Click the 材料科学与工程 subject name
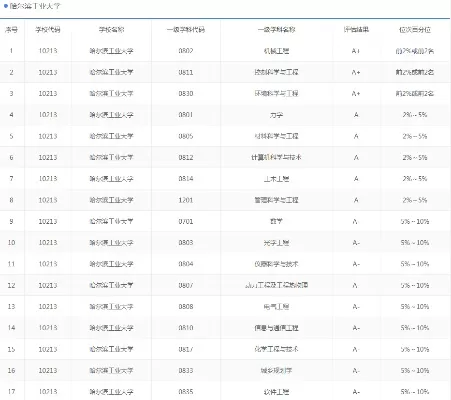451x400 pixels. point(276,136)
